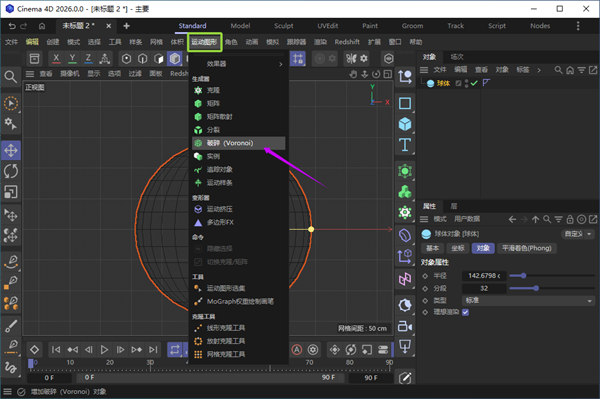This screenshot has width=600, height=399.
Task: Toggle the 理想渲染 checkbox
Action: pyautogui.click(x=465, y=312)
